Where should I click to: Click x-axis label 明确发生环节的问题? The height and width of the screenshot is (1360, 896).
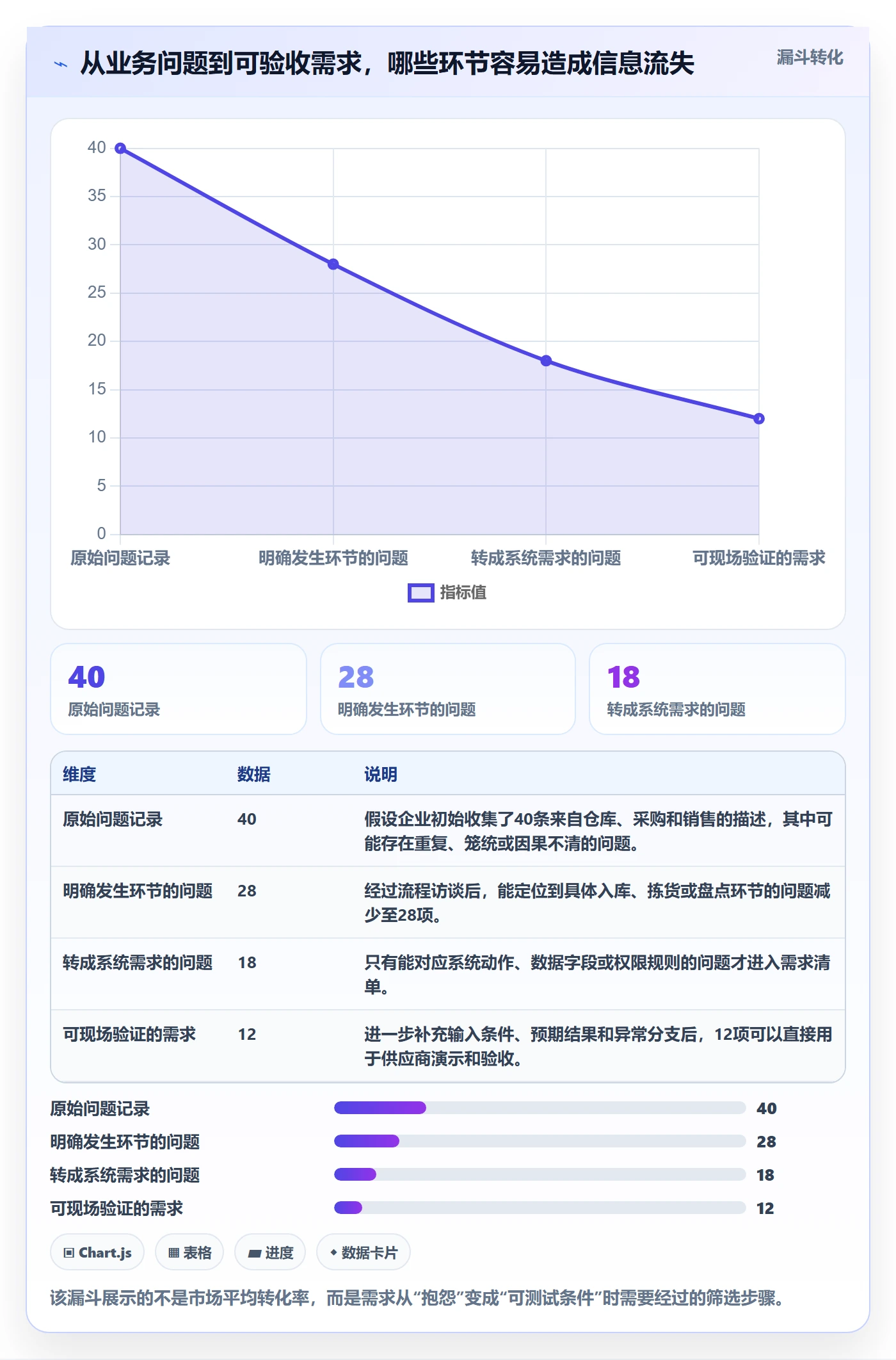tap(333, 558)
